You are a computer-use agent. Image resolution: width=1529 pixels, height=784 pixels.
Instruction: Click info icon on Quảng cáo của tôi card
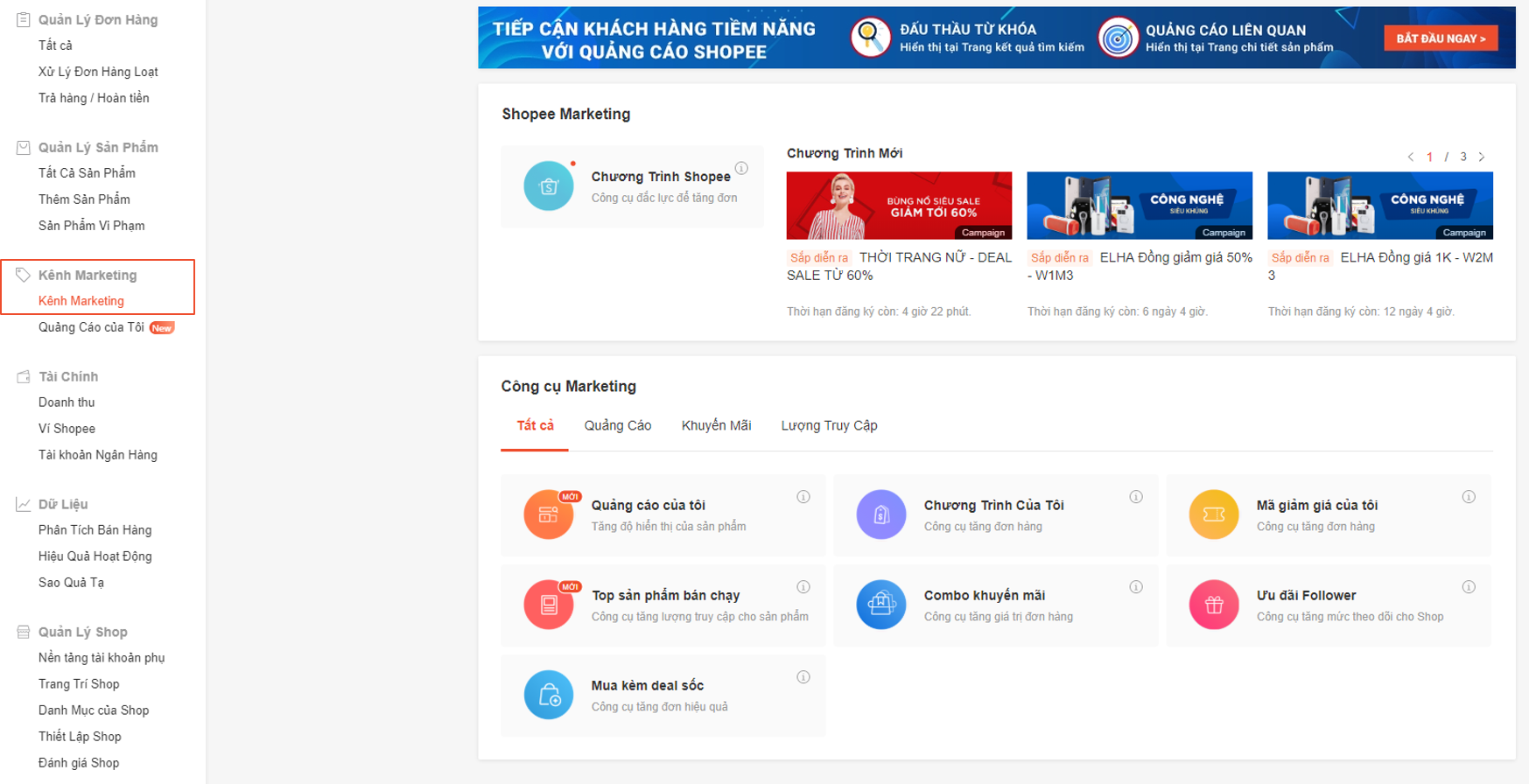(x=803, y=497)
